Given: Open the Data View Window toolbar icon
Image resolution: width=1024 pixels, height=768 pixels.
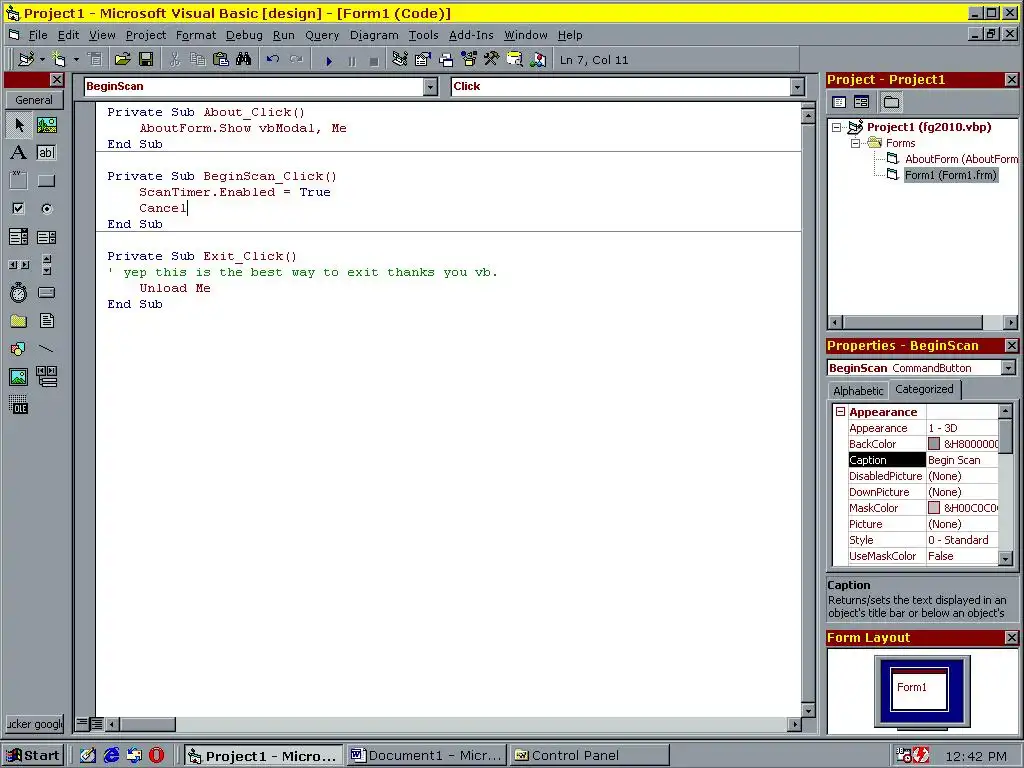Looking at the screenshot, I should (515, 60).
